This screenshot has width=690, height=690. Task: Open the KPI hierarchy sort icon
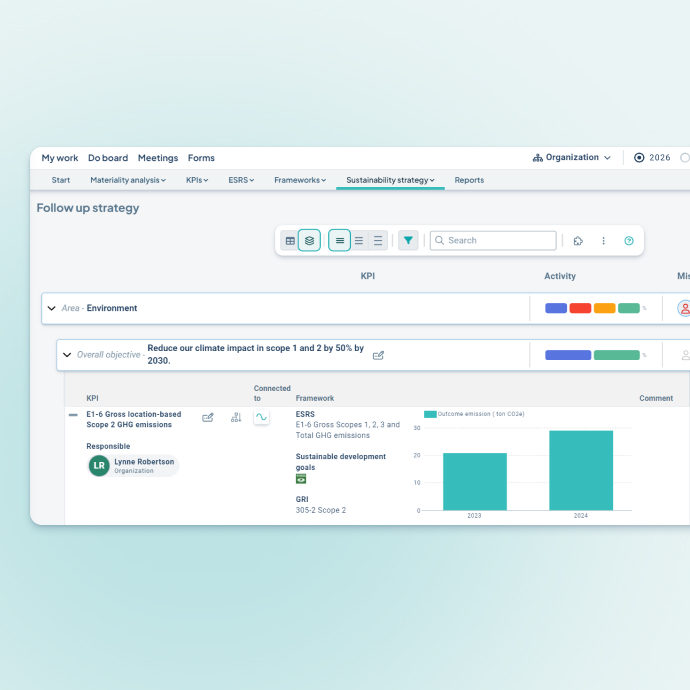click(236, 418)
